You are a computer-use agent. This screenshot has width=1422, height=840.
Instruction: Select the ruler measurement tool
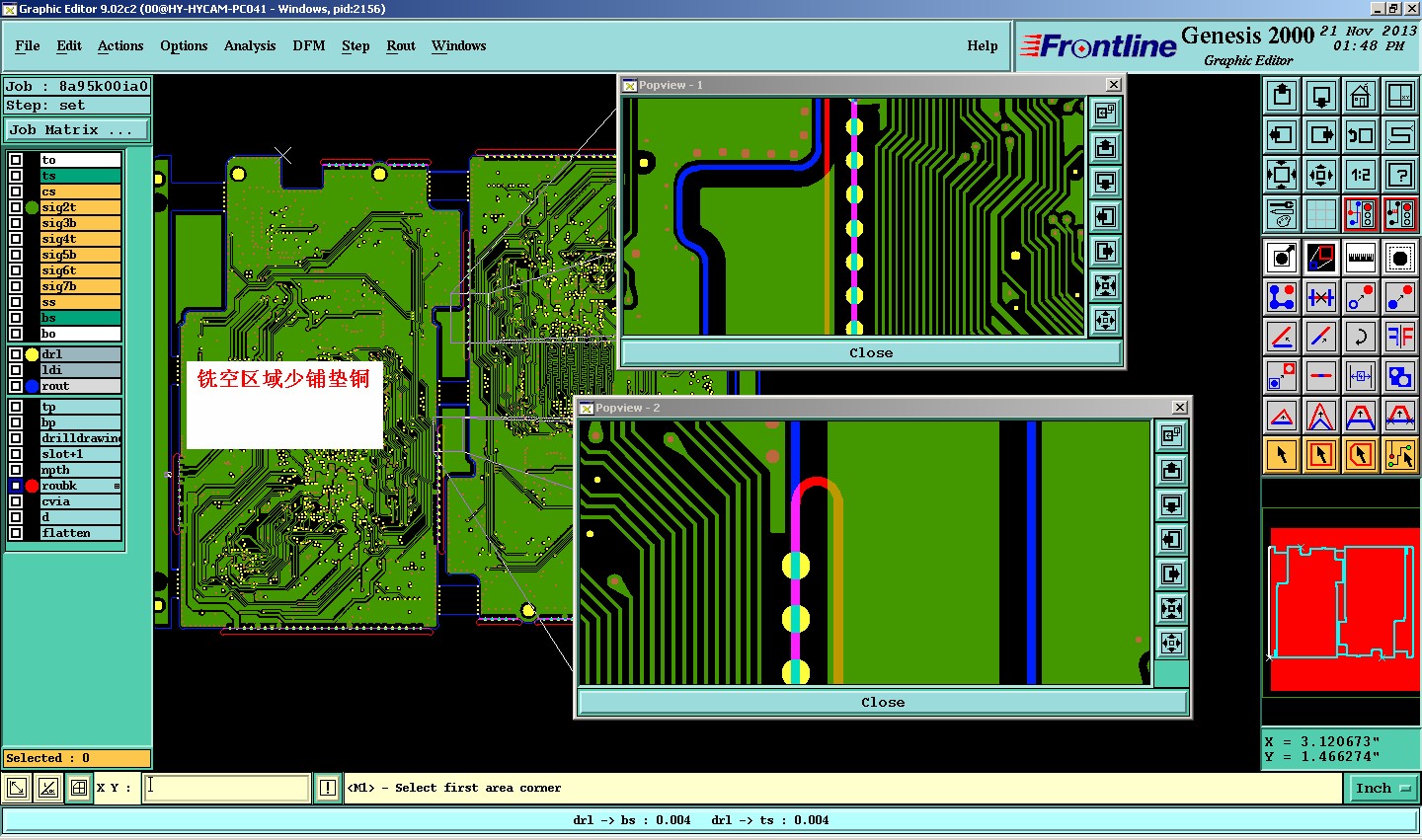coord(1361,258)
